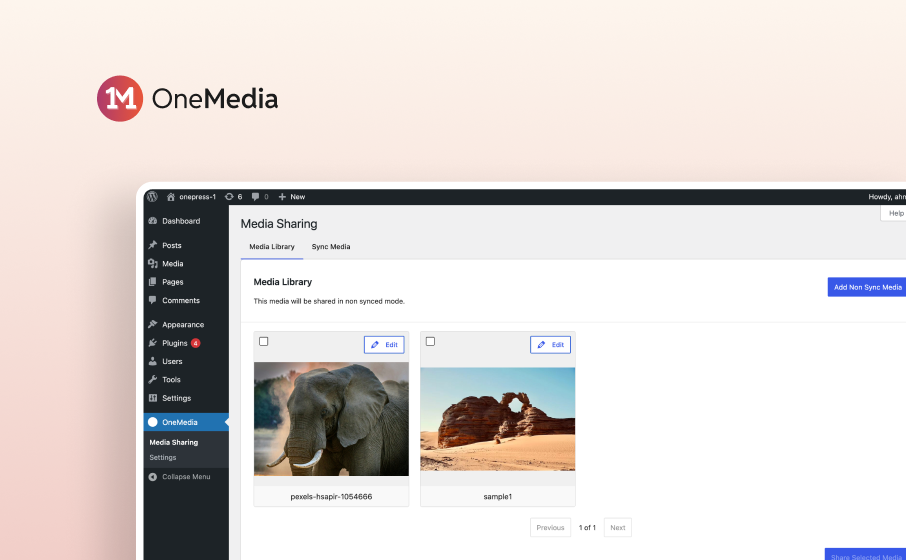Click the Comments sidebar icon
Viewport: 906px width, 560px height.
(153, 300)
